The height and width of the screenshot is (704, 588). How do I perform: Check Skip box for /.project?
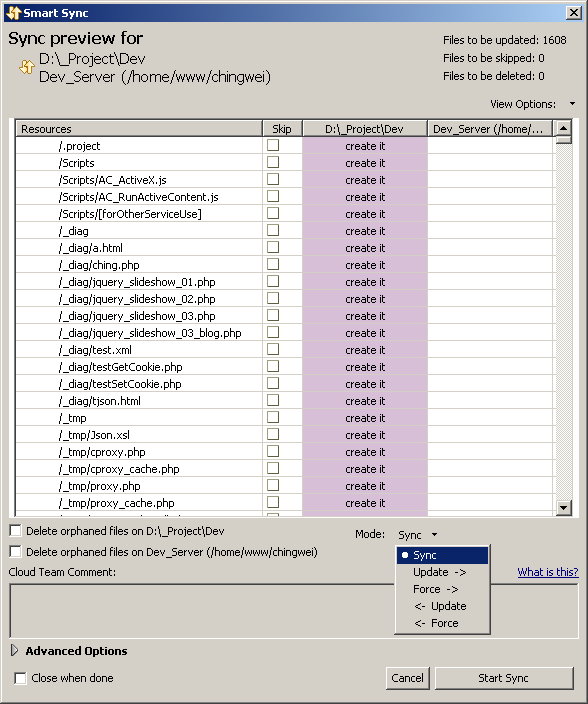click(273, 145)
